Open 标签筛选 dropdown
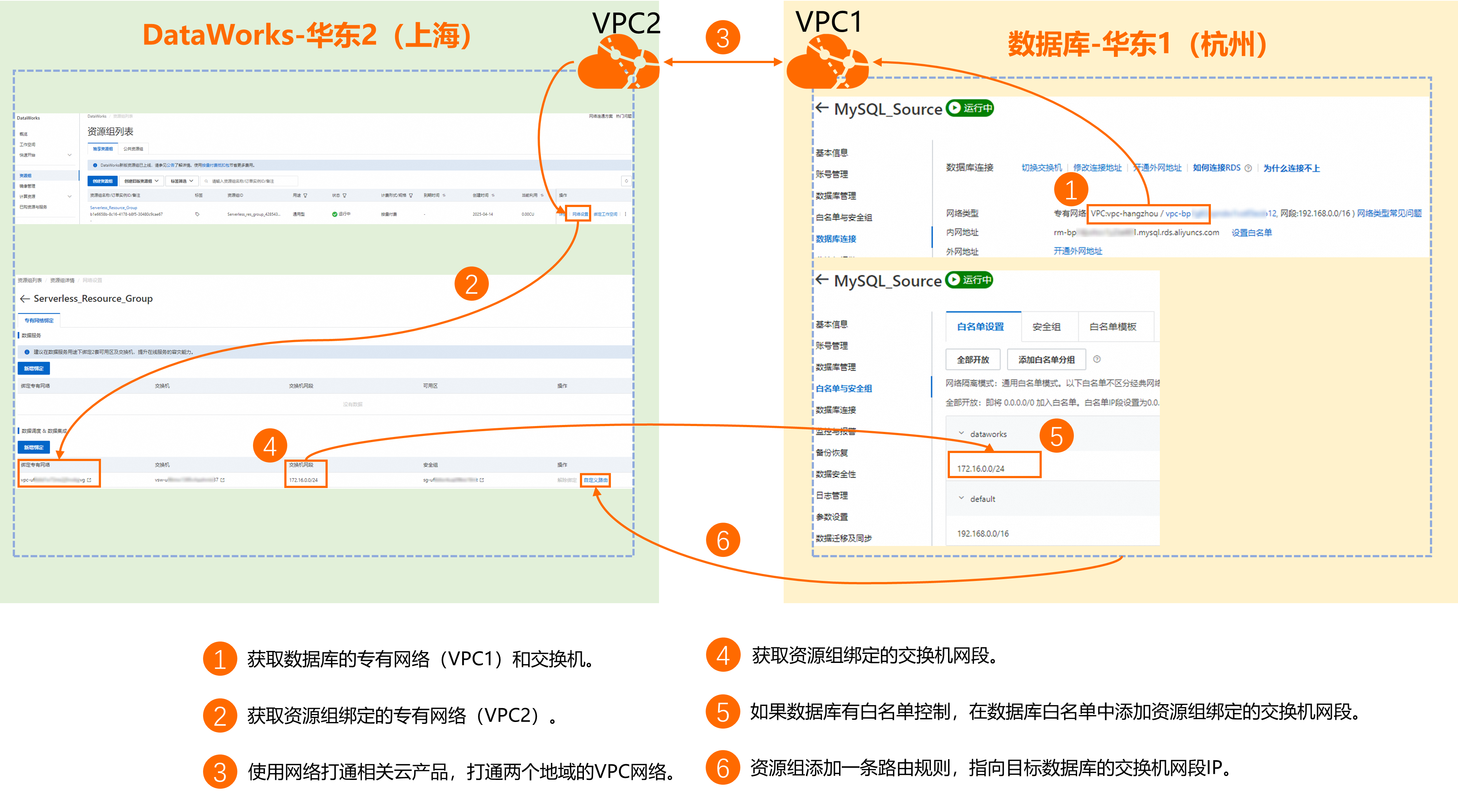Image resolution: width=1458 pixels, height=812 pixels. [182, 181]
